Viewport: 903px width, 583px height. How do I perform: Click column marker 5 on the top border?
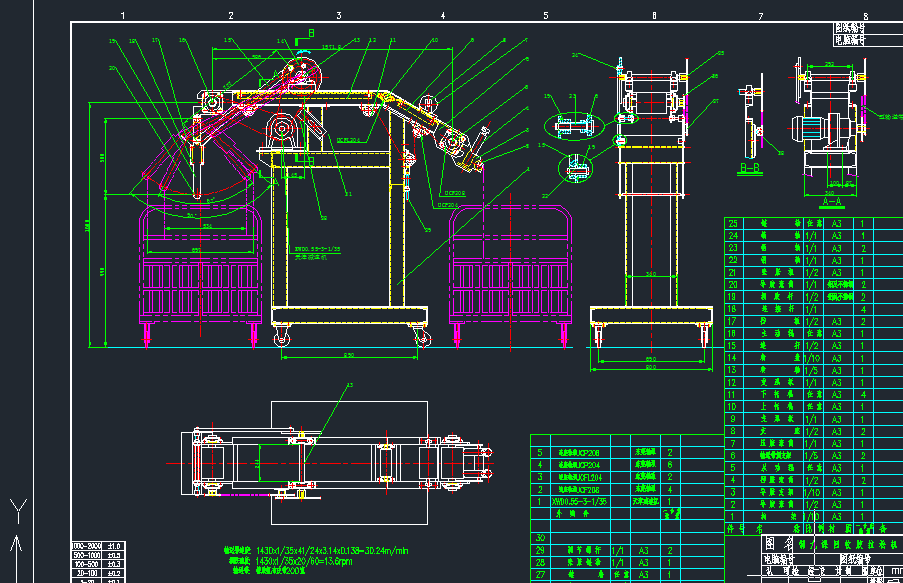click(x=546, y=16)
